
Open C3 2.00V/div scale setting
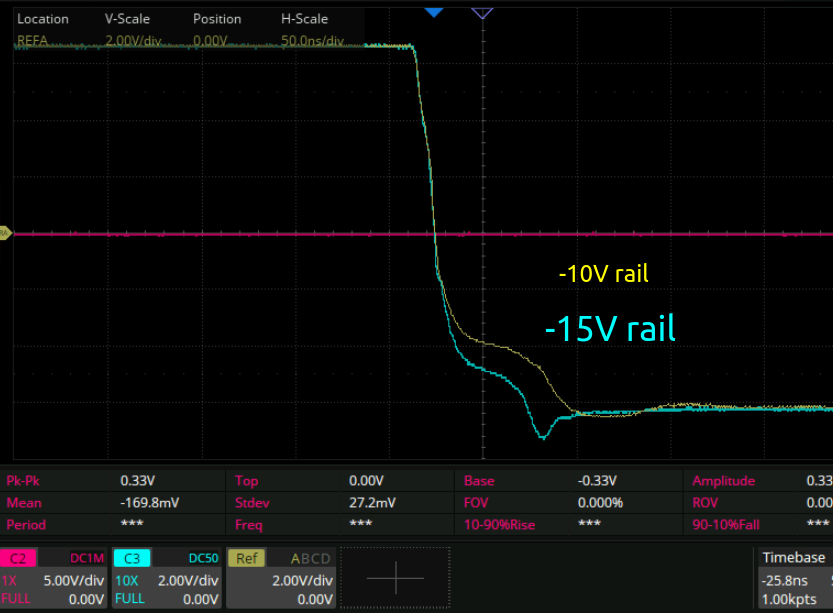click(x=190, y=580)
